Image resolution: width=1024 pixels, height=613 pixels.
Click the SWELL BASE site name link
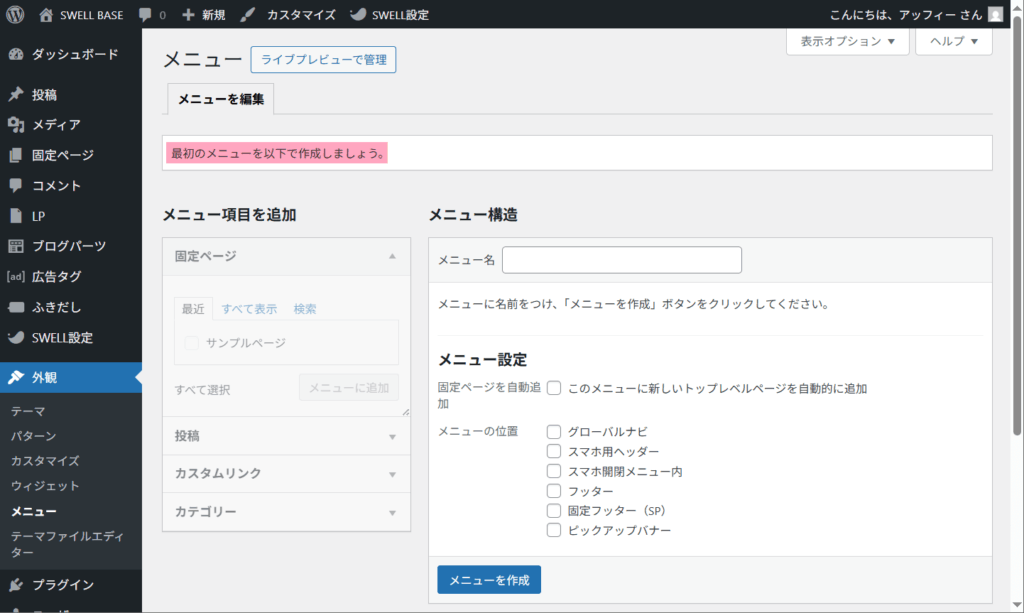click(91, 15)
